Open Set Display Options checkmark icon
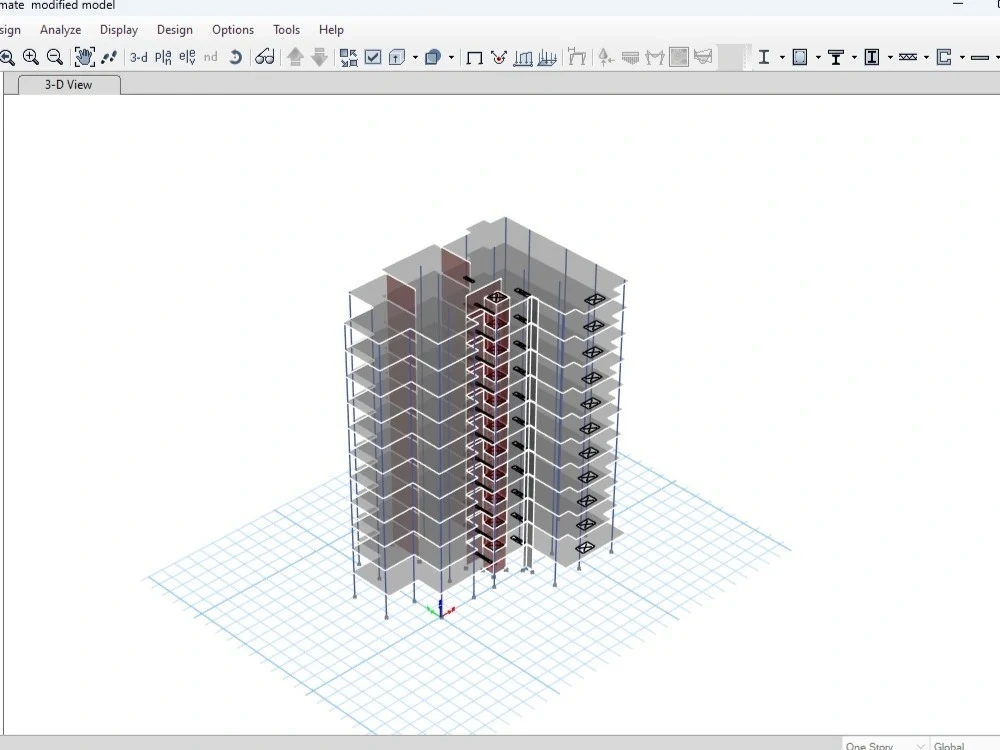This screenshot has width=1000, height=750. tap(373, 57)
